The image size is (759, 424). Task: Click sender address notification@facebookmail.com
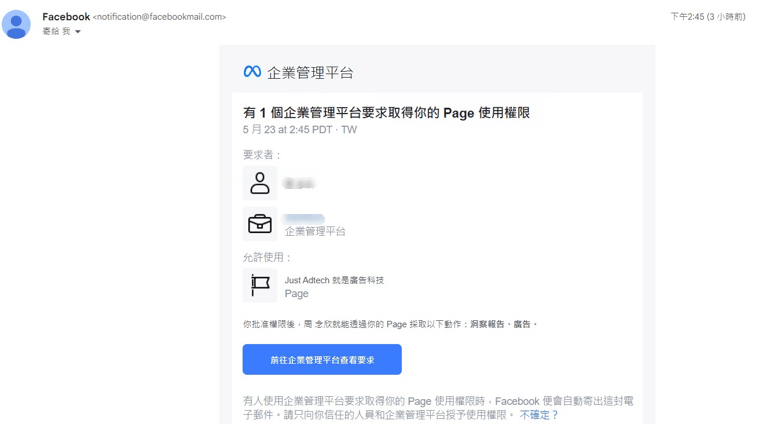pos(159,17)
